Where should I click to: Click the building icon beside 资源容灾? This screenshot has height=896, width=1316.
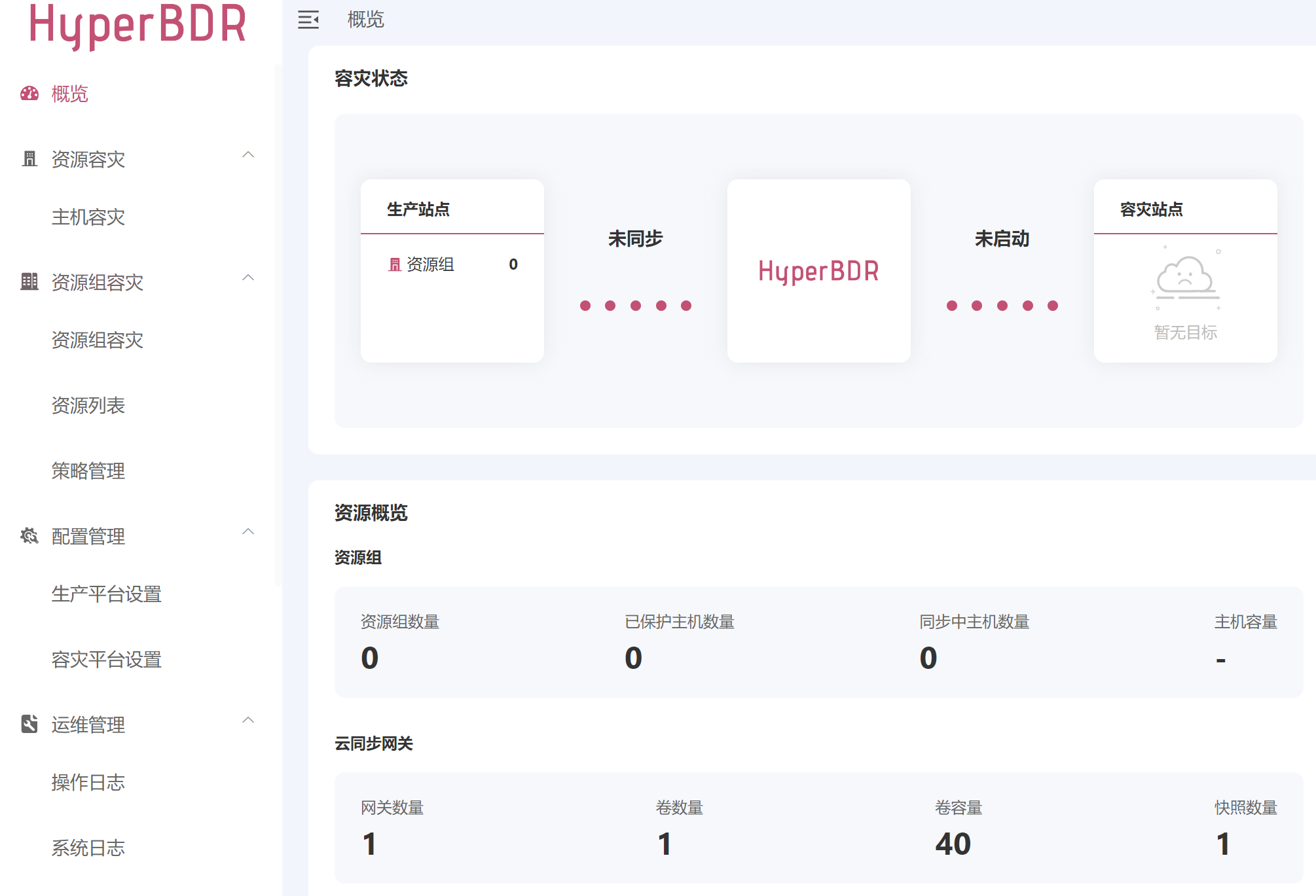tap(29, 159)
